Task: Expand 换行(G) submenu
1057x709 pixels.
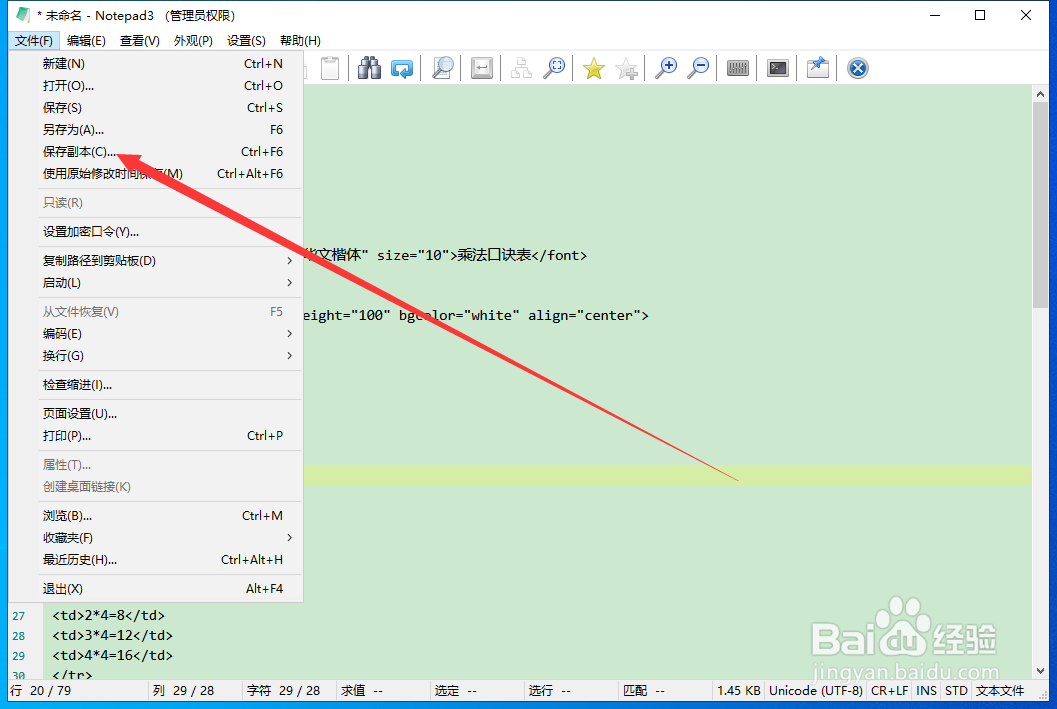Action: pyautogui.click(x=156, y=356)
